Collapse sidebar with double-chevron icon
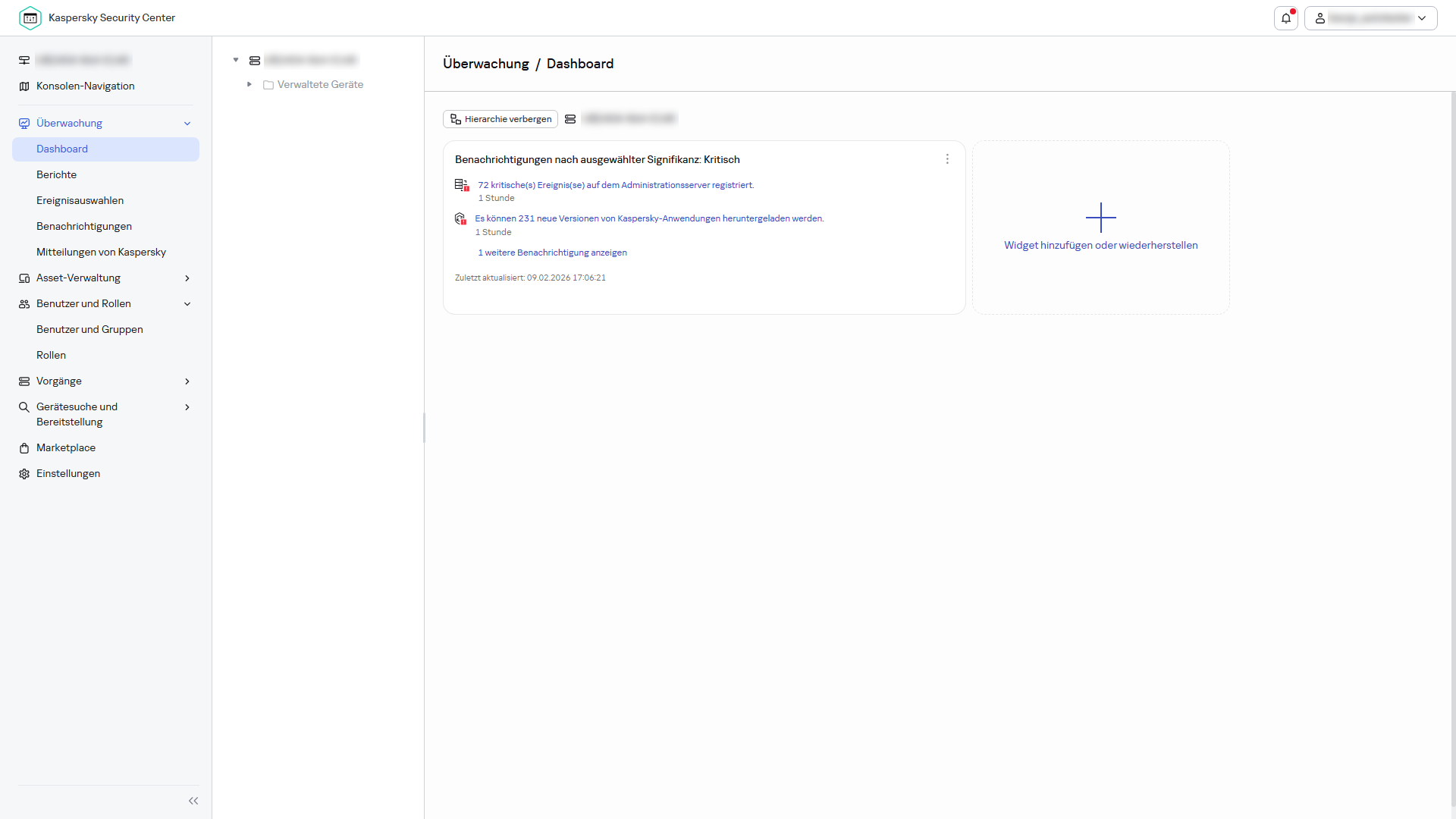 tap(193, 801)
